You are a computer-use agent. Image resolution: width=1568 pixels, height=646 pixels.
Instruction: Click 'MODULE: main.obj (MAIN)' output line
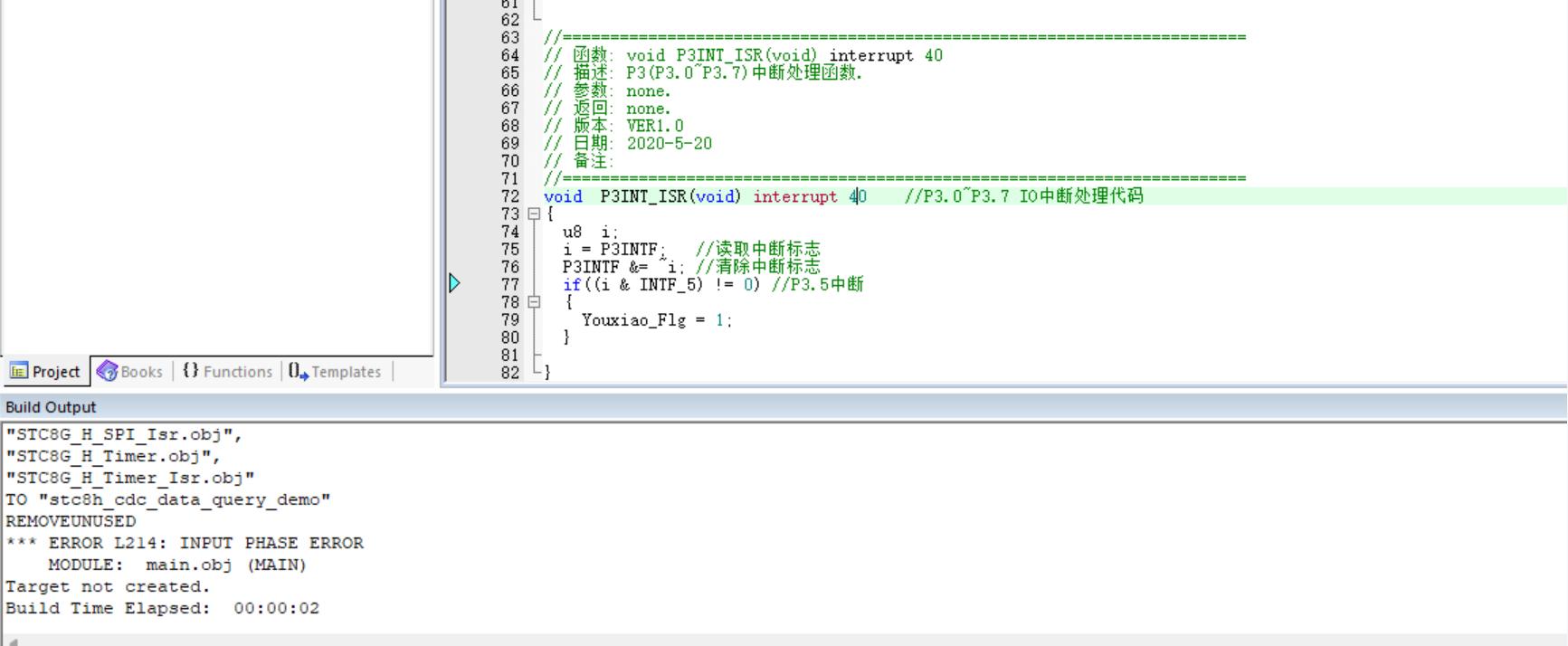(177, 565)
